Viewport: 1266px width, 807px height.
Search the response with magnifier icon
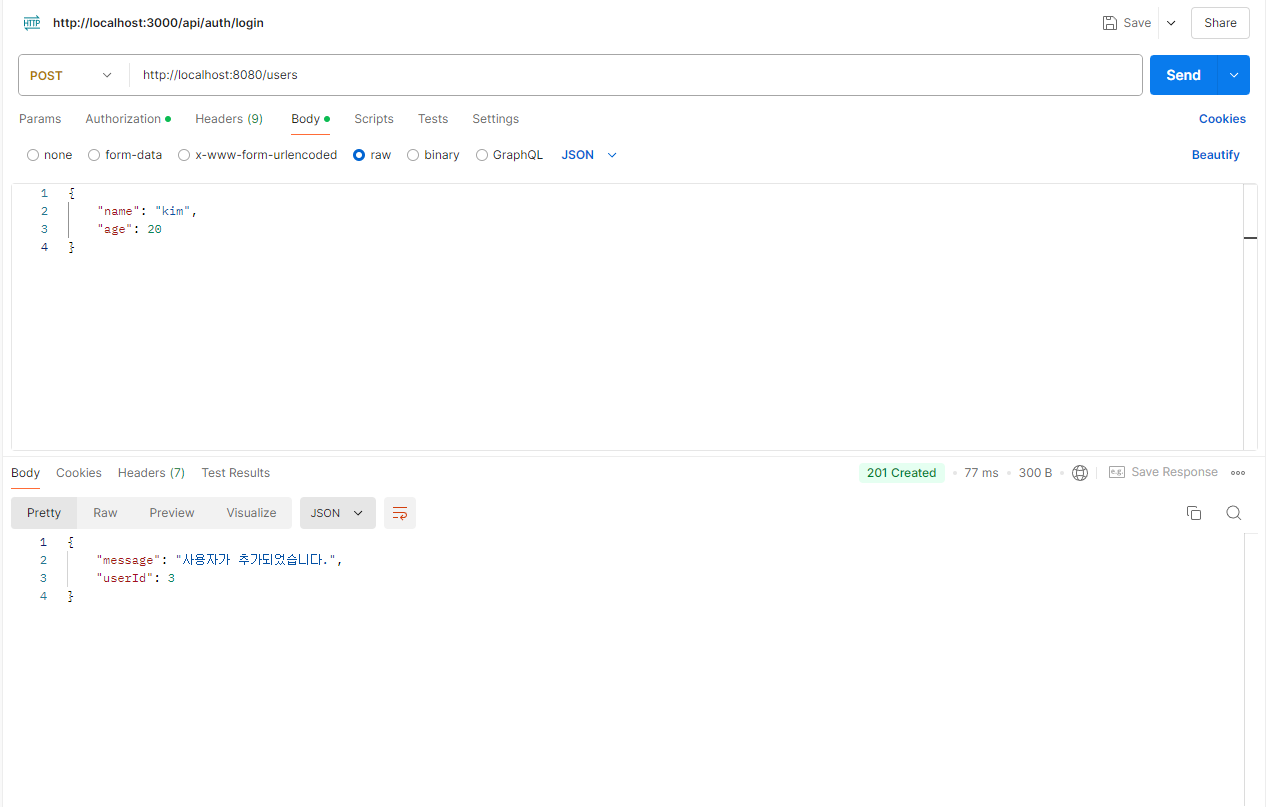pos(1234,513)
